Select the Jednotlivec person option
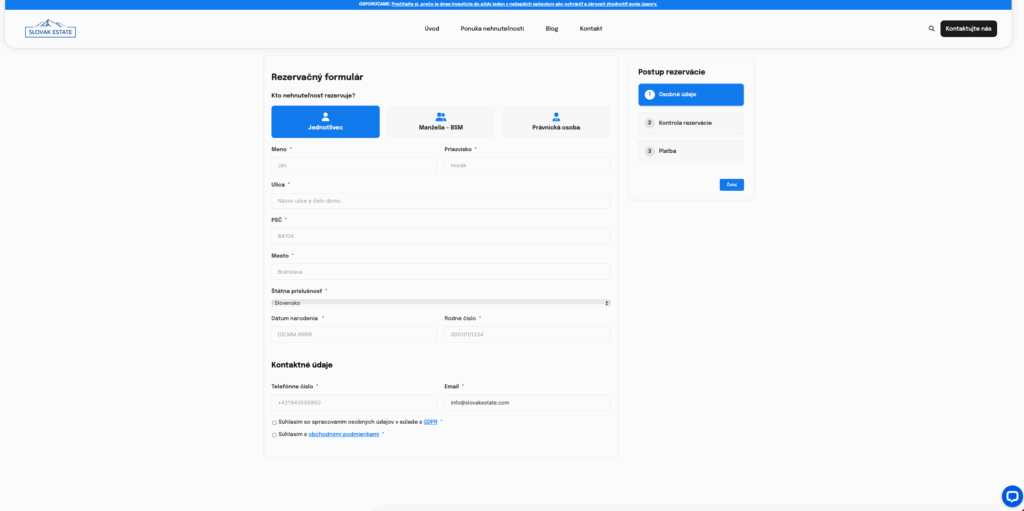Image resolution: width=1024 pixels, height=511 pixels. 325,122
